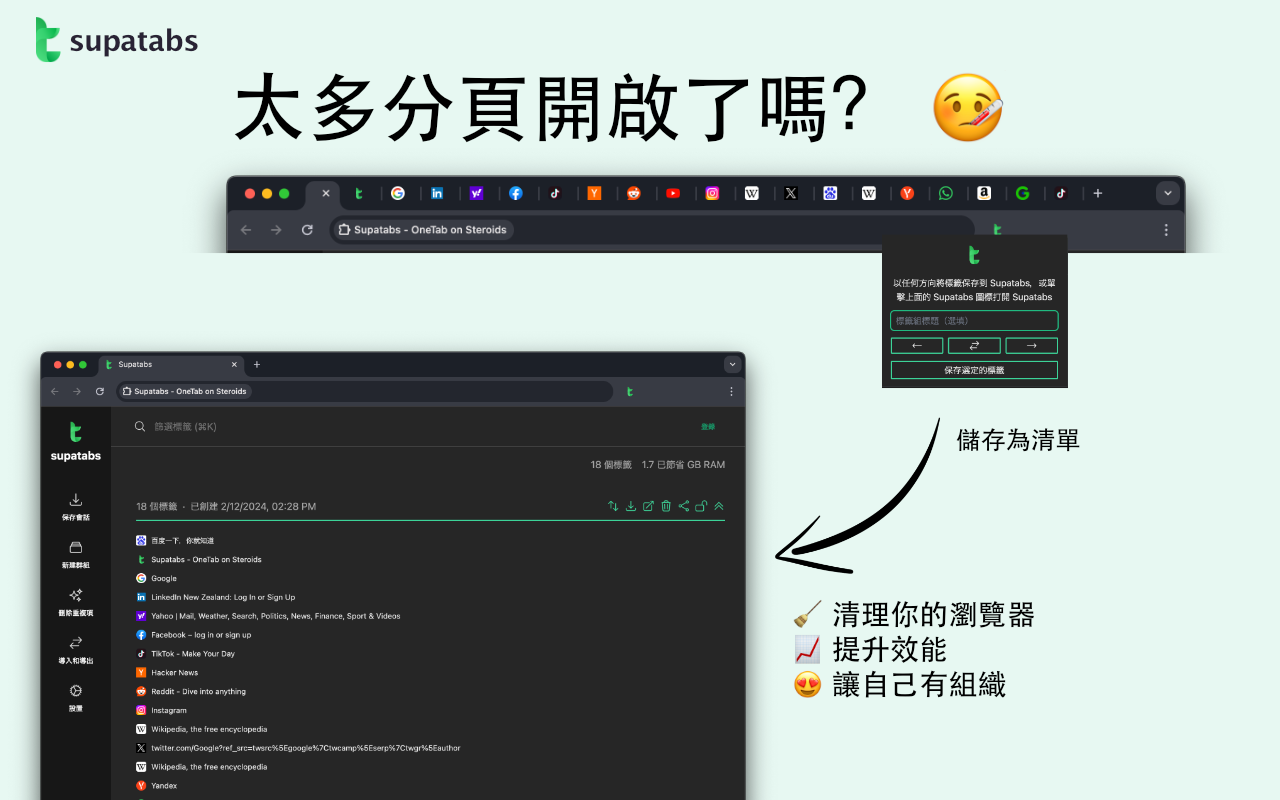
Task: Toggle save direction with the ⇄ button in popup
Action: (x=974, y=345)
